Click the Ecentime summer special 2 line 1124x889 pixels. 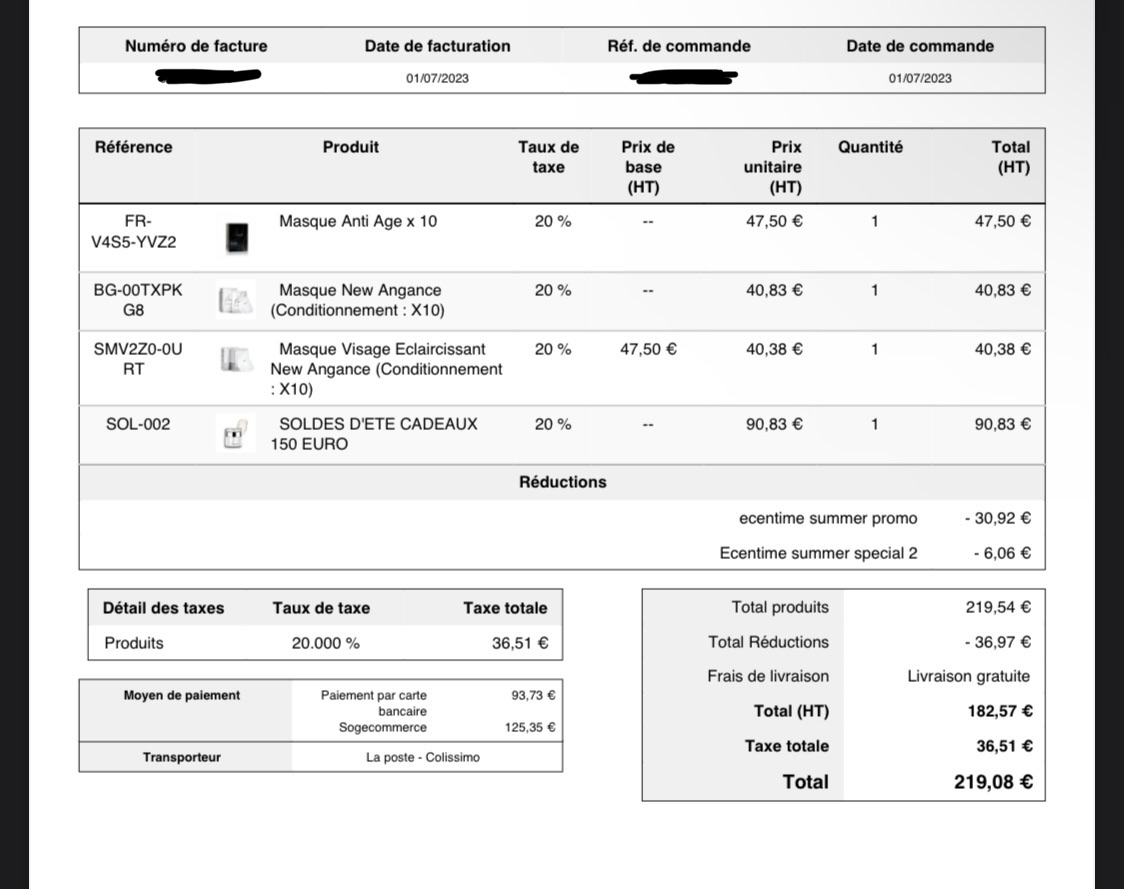818,553
